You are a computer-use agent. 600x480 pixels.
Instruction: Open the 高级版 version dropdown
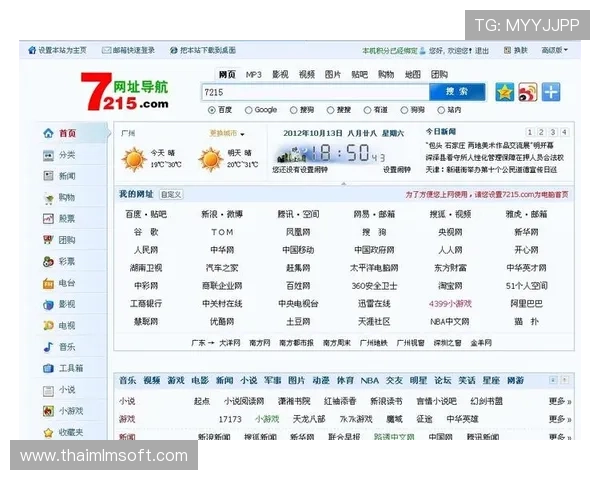(554, 50)
